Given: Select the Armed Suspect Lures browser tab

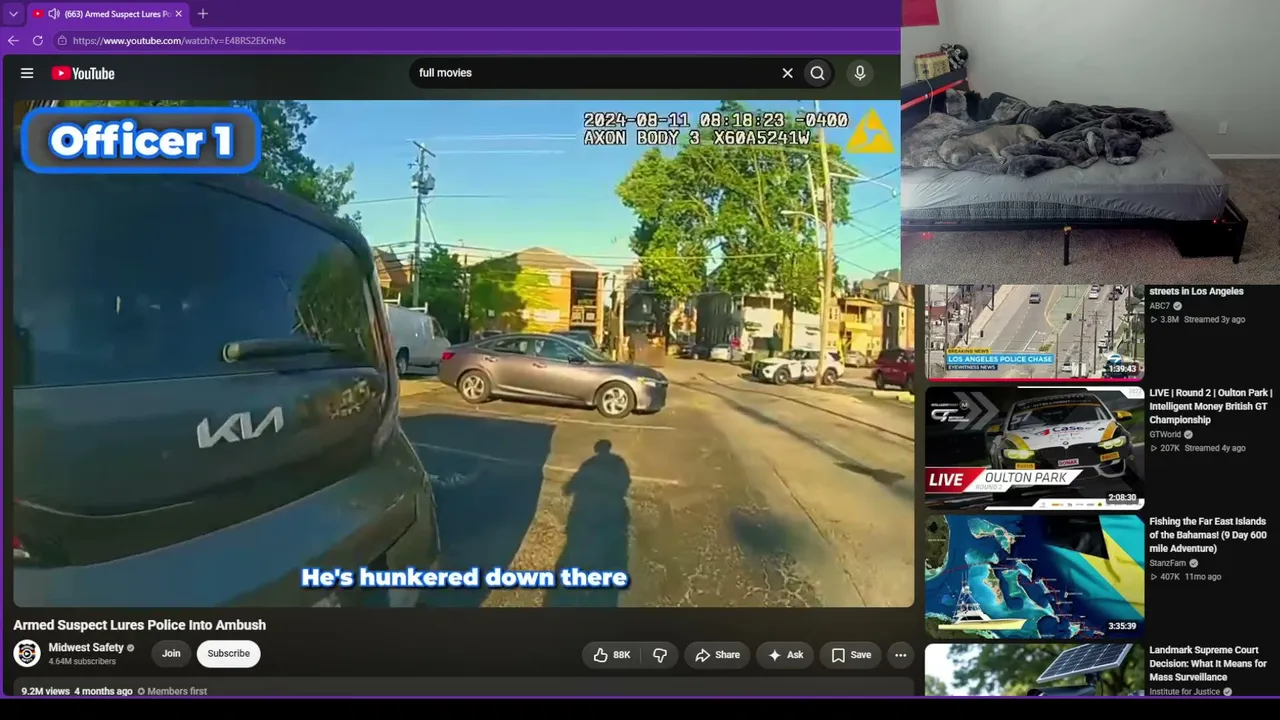Looking at the screenshot, I should (108, 14).
